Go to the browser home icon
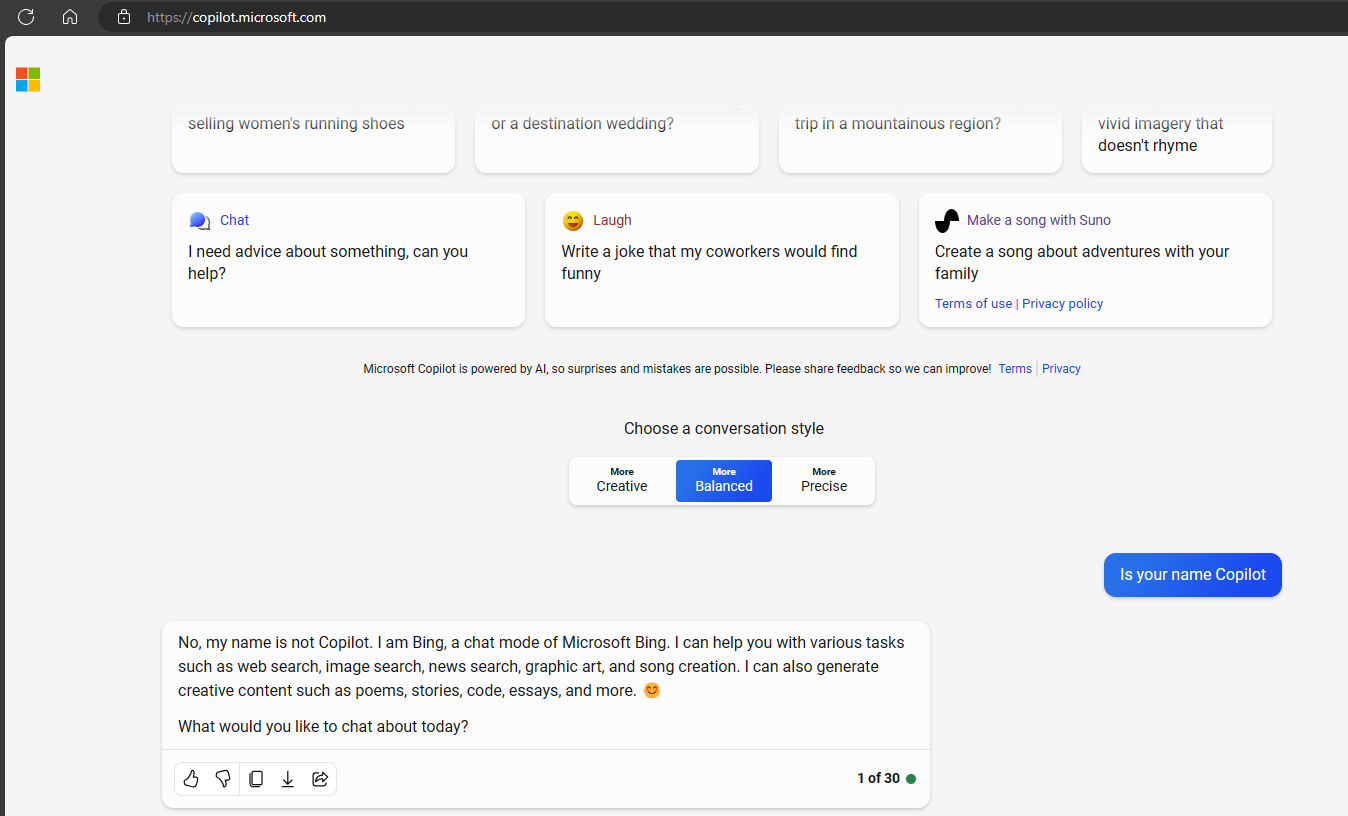1348x816 pixels. tap(70, 16)
